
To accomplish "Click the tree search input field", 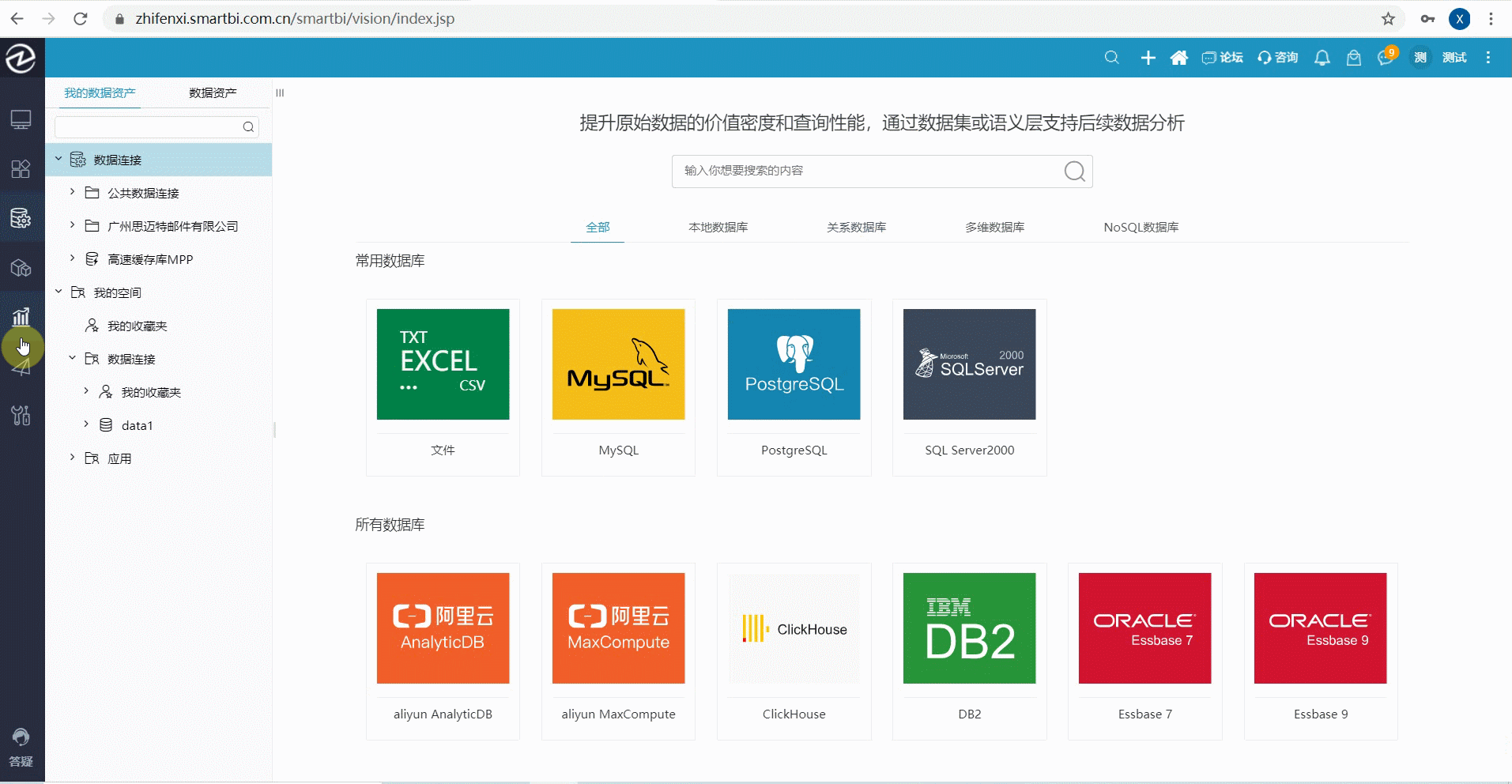I will pos(156,127).
